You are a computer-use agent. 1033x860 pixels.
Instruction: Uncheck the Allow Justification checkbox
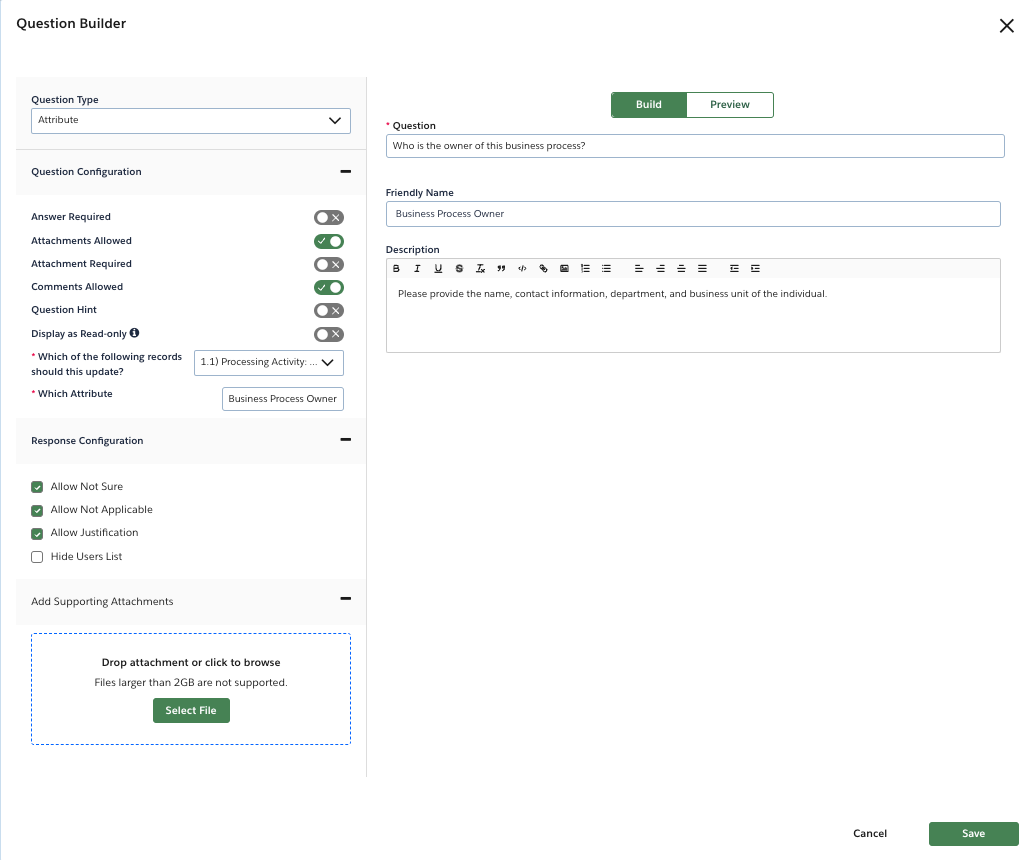pyautogui.click(x=37, y=532)
